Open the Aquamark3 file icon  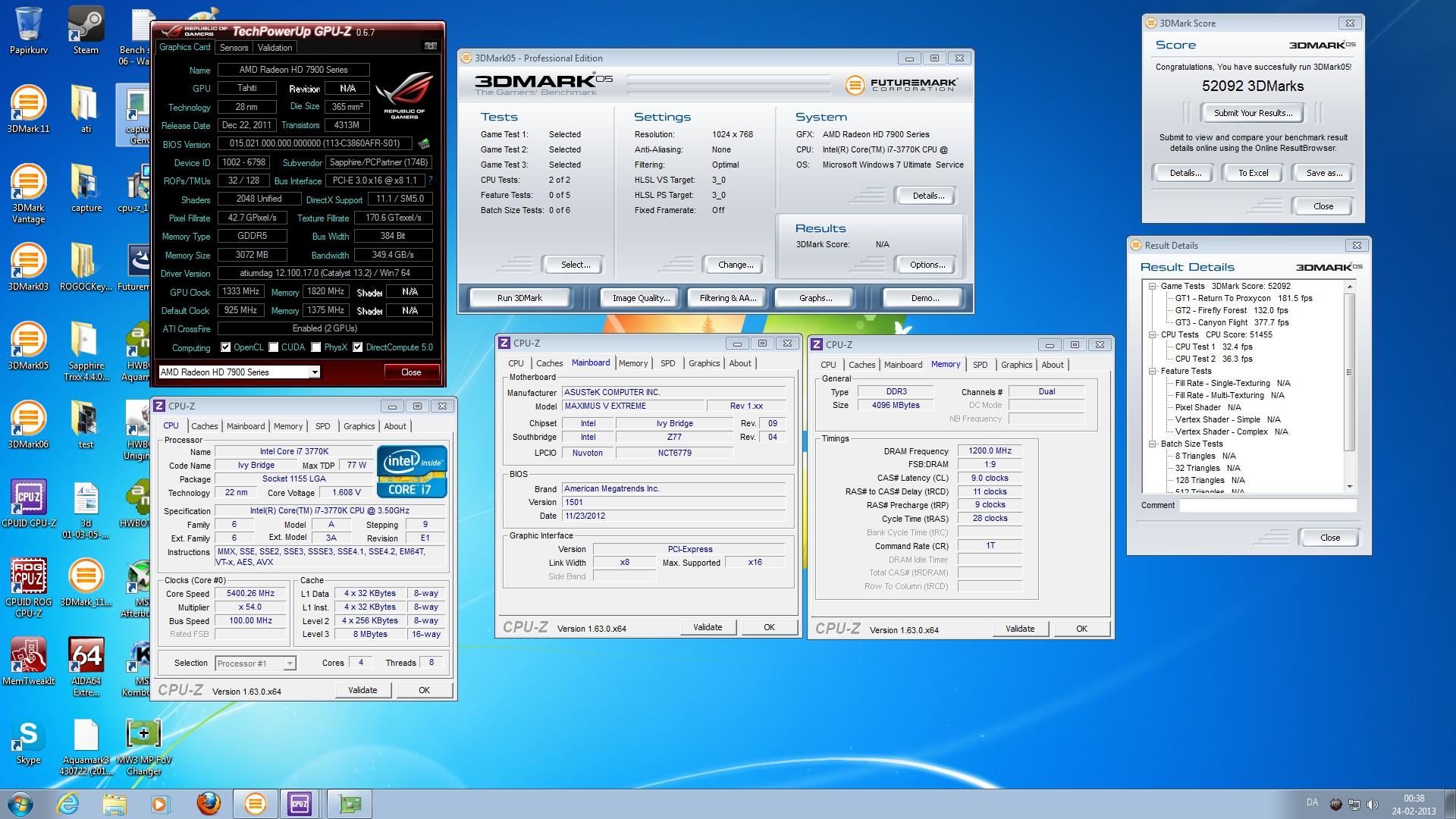coord(86,745)
